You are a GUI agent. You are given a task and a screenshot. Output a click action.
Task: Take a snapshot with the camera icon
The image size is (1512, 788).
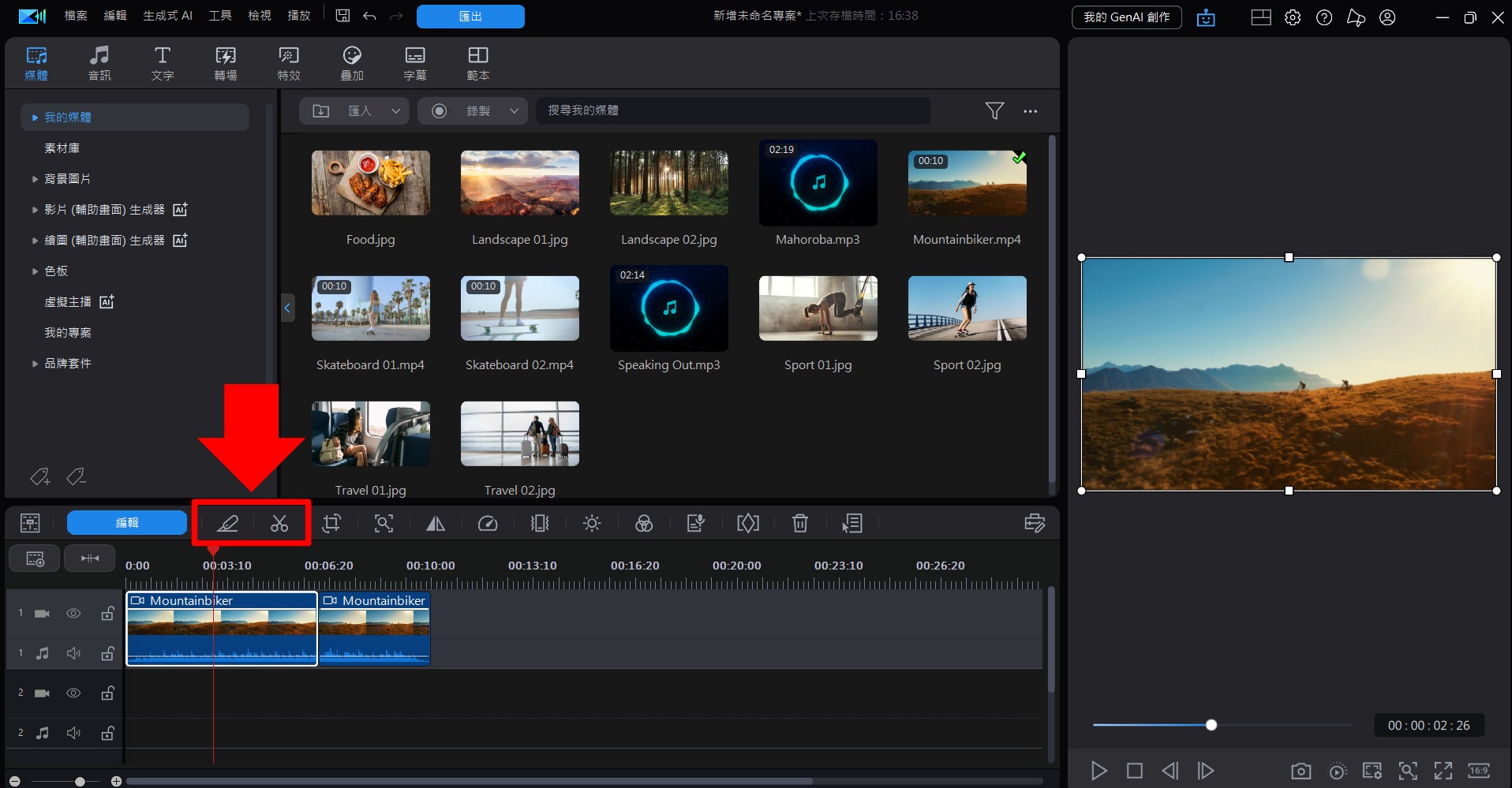1301,771
